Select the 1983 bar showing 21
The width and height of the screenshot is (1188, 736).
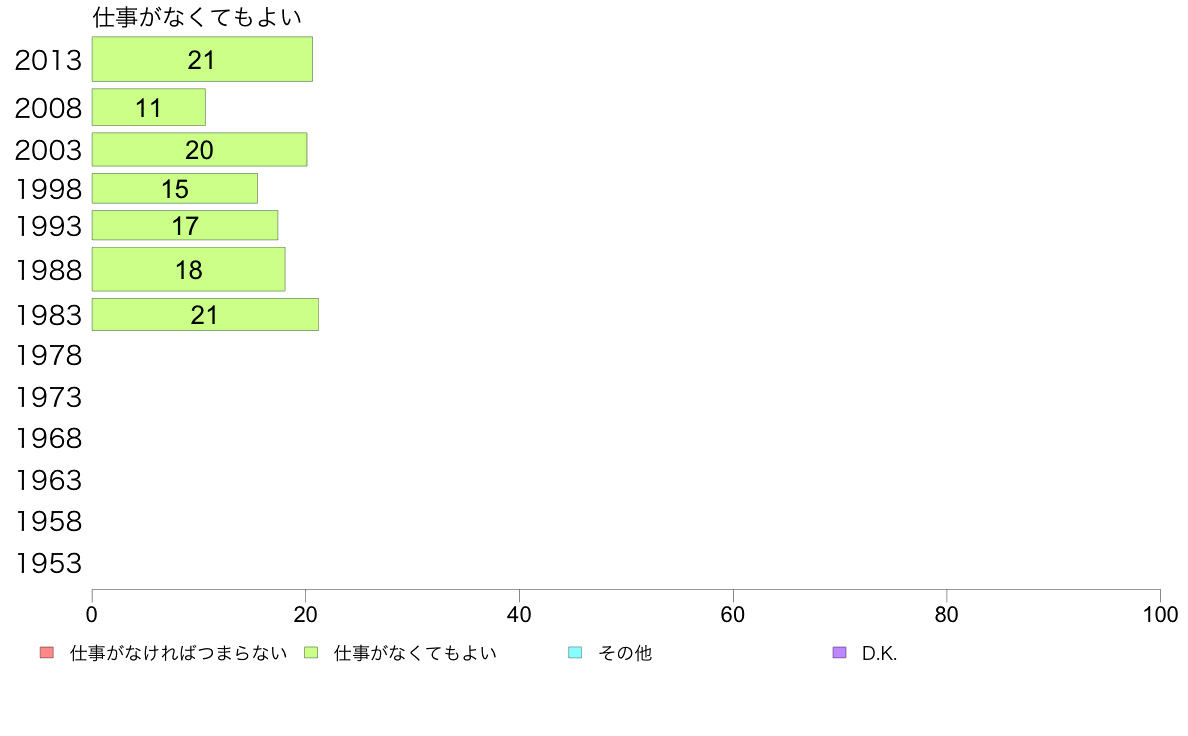(205, 315)
